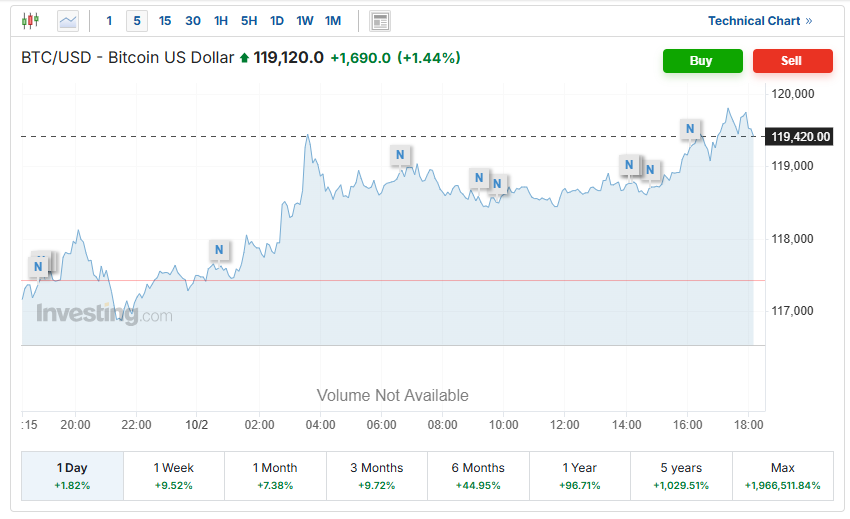Switch to the 1 Week range tab
Screen dimensions: 850x519
pyautogui.click(x=174, y=476)
